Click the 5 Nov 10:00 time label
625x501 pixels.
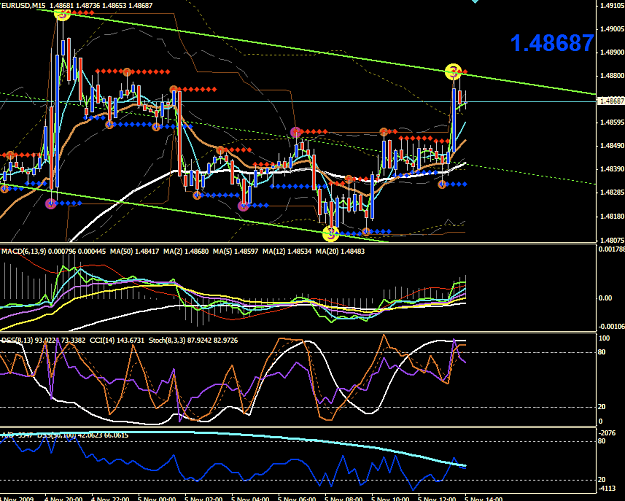click(x=390, y=498)
